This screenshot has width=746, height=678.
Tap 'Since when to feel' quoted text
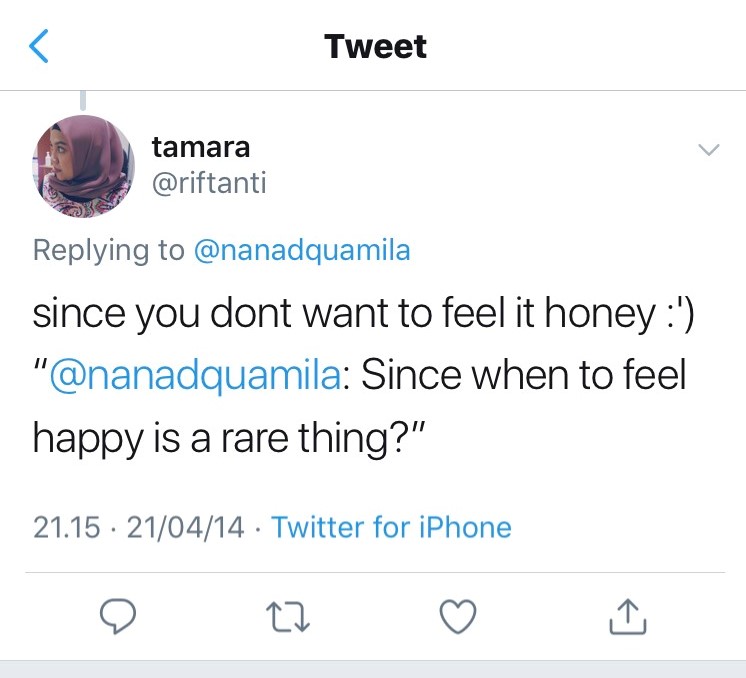(523, 375)
